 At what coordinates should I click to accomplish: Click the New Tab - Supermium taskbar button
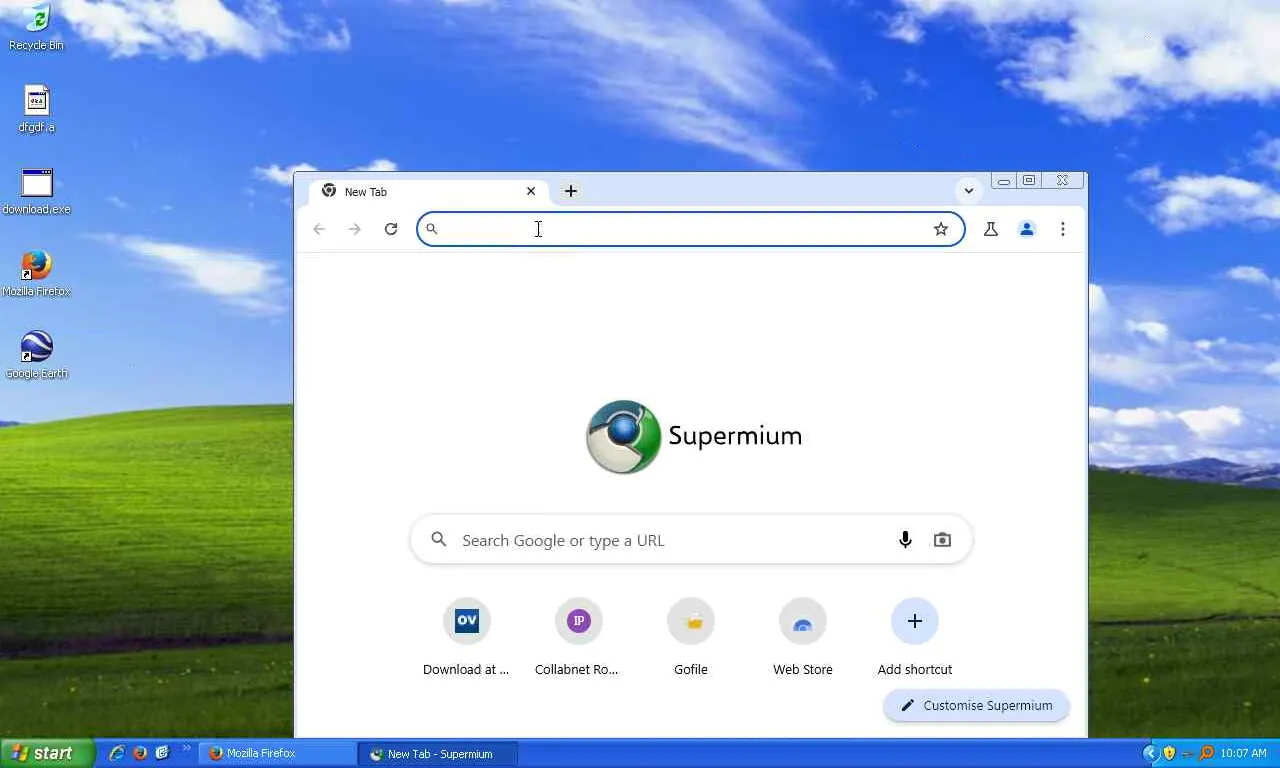439,754
